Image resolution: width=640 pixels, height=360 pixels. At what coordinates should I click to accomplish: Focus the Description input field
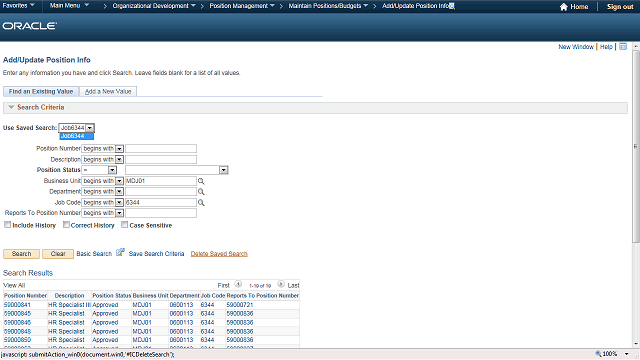tap(161, 160)
